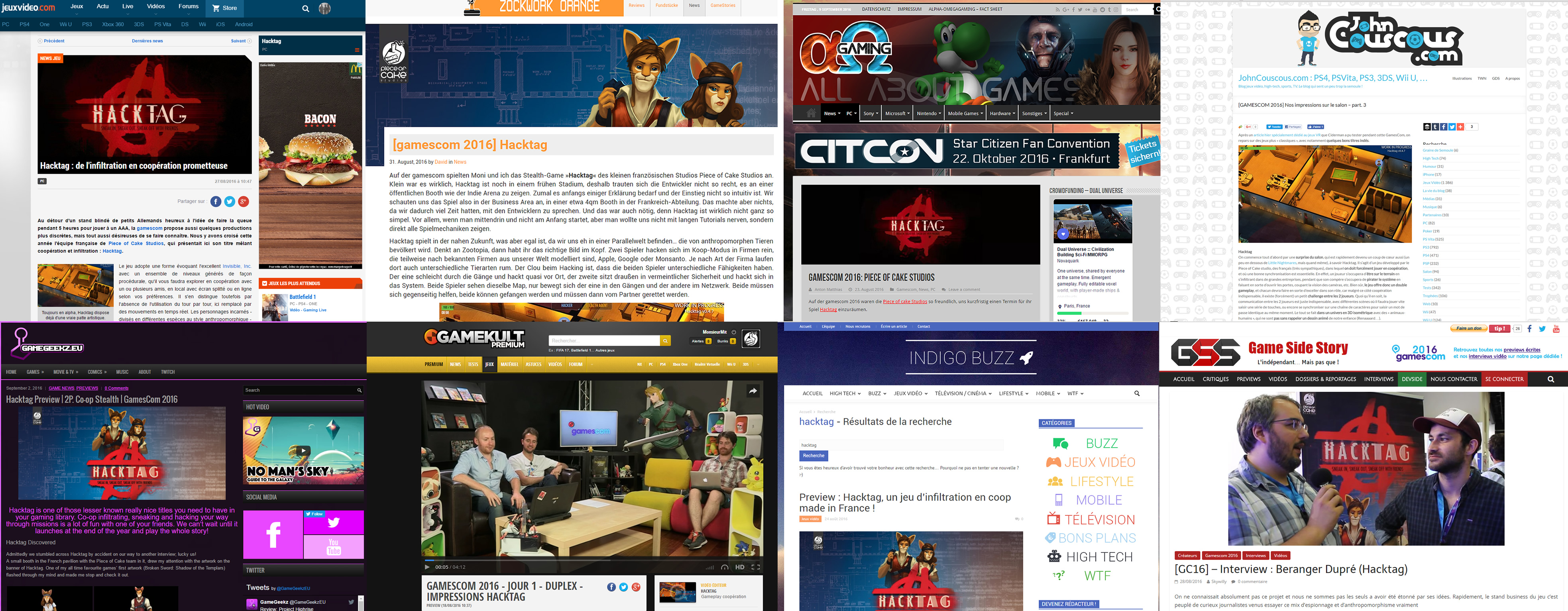Open Game Side Story's Facebook icon
Viewport: 1568px width, 611px height.
pos(1529,329)
